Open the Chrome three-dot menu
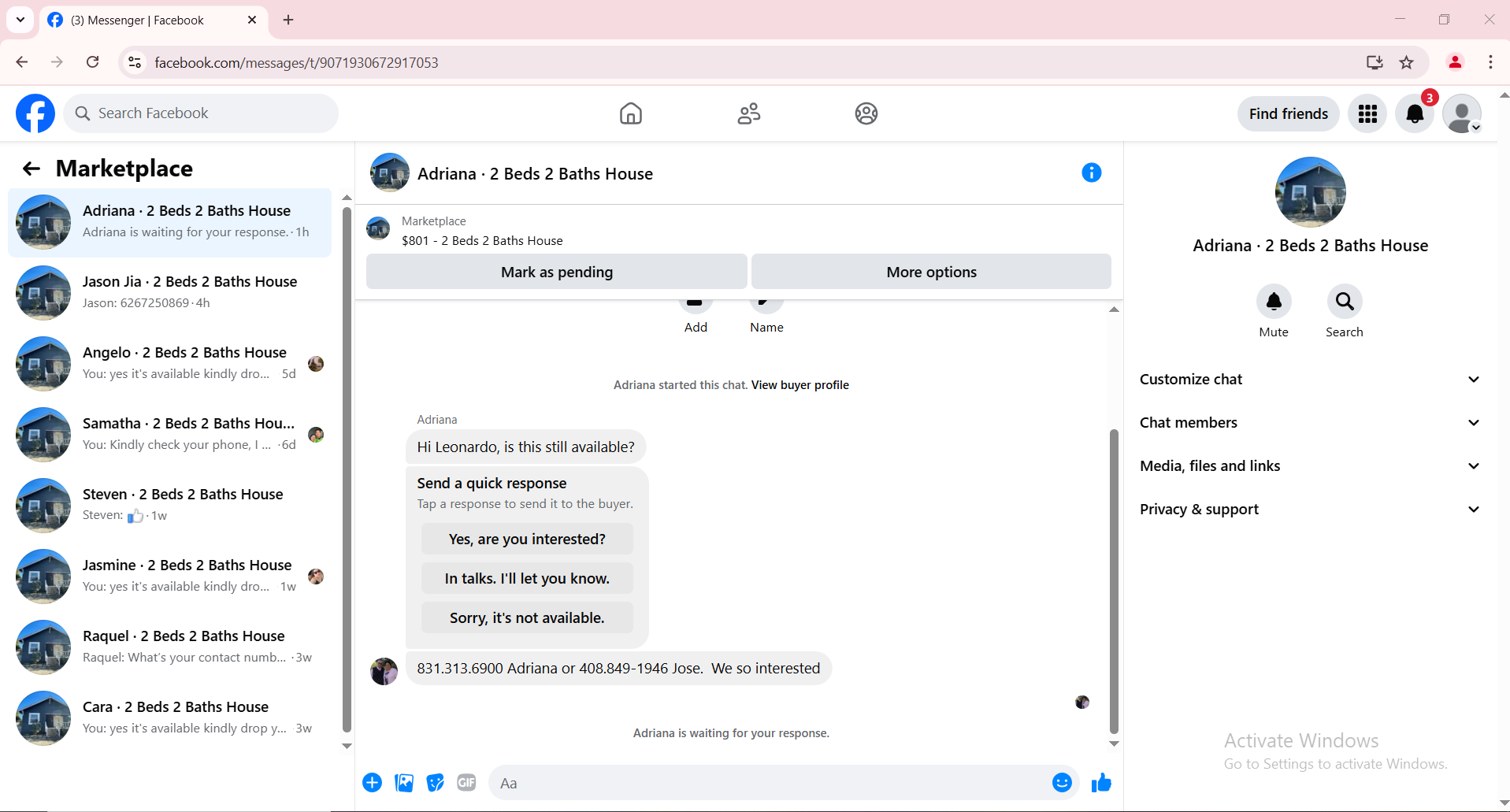The image size is (1510, 812). tap(1490, 62)
